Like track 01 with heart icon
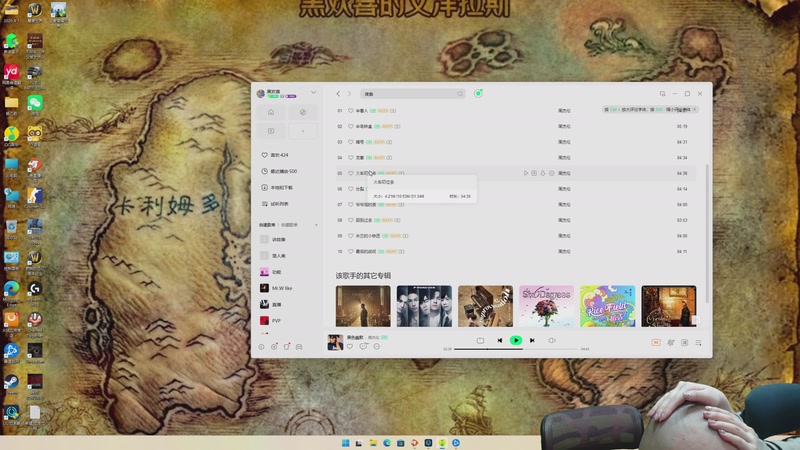 click(351, 111)
